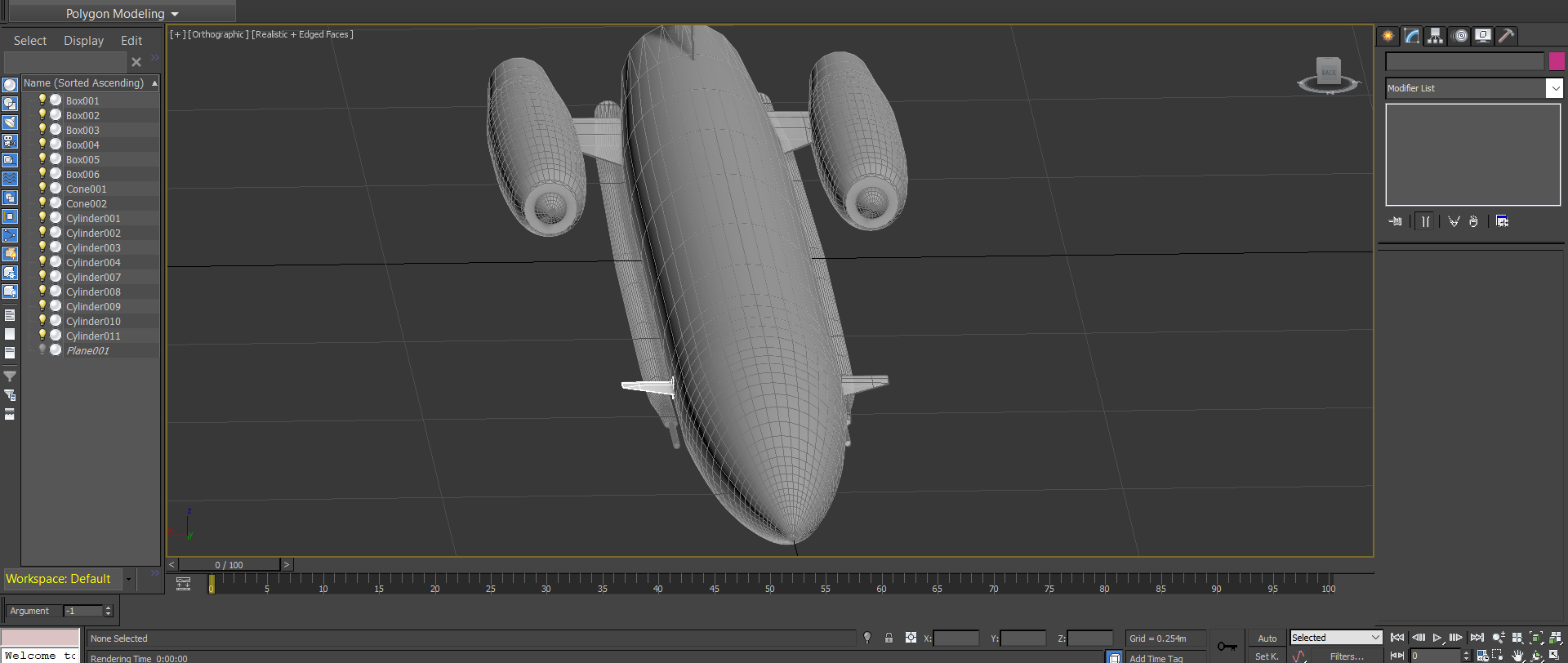Open the Edit menu in Scene Explorer
This screenshot has height=663, width=1568.
point(131,41)
